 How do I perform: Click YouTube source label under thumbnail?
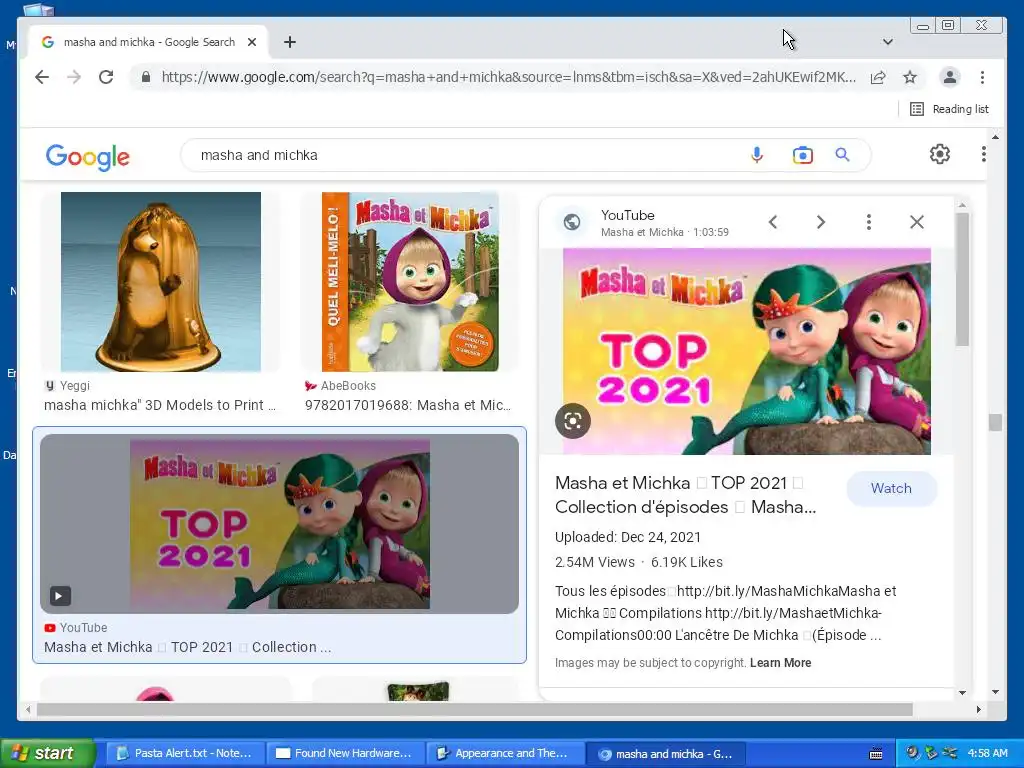click(76, 628)
